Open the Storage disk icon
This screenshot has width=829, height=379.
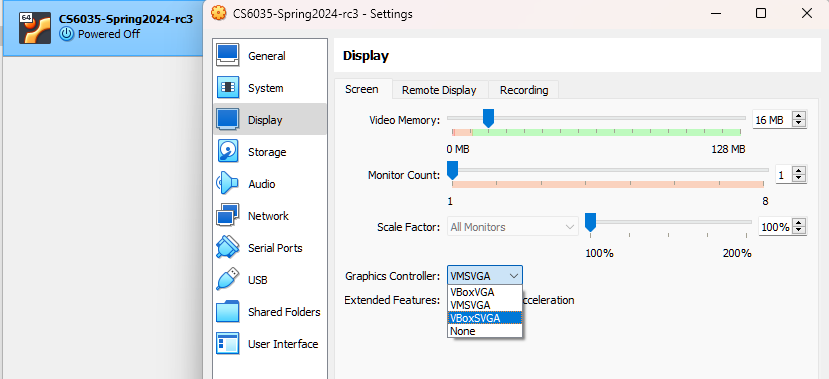point(228,152)
